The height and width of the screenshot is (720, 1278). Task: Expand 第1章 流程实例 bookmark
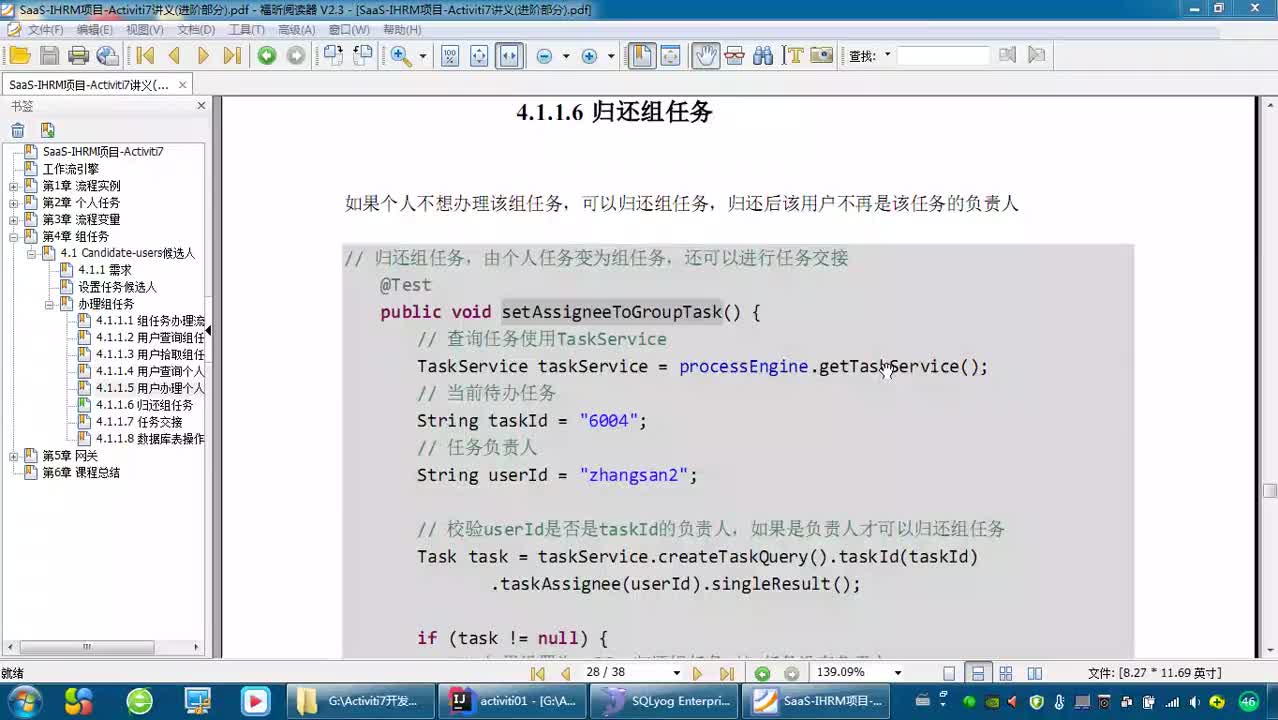pos(14,186)
